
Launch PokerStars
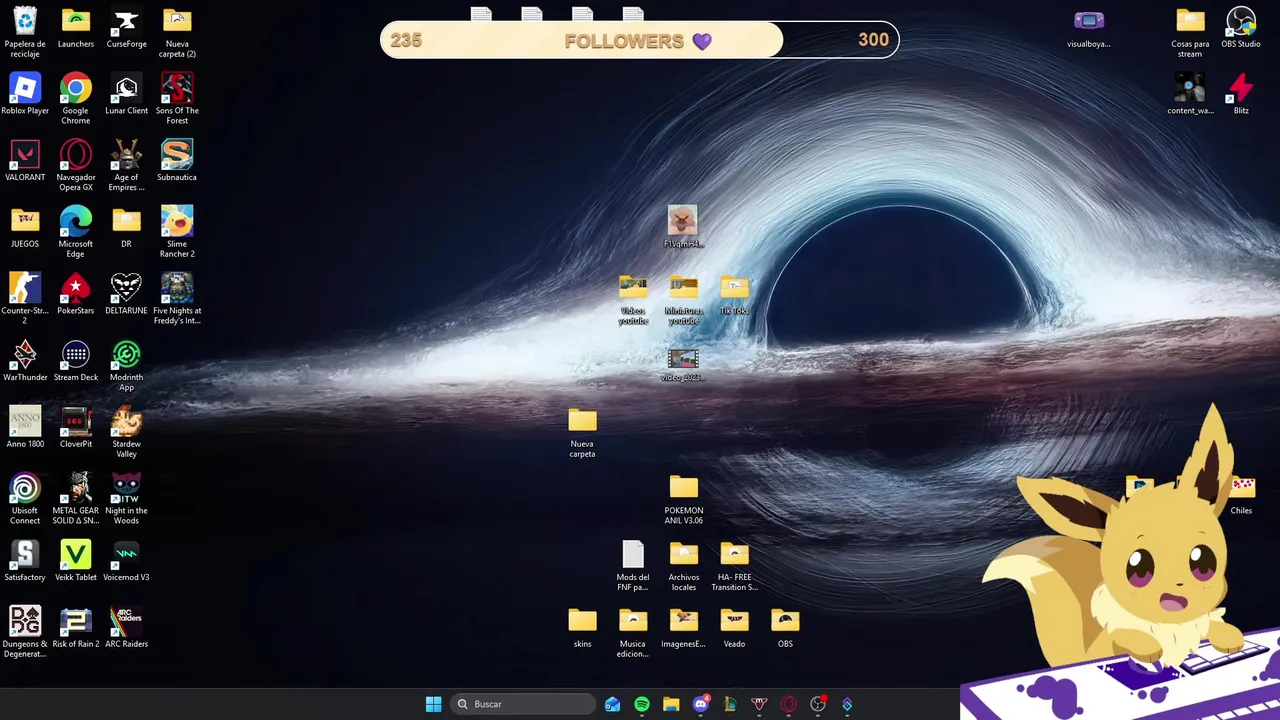pos(76,288)
